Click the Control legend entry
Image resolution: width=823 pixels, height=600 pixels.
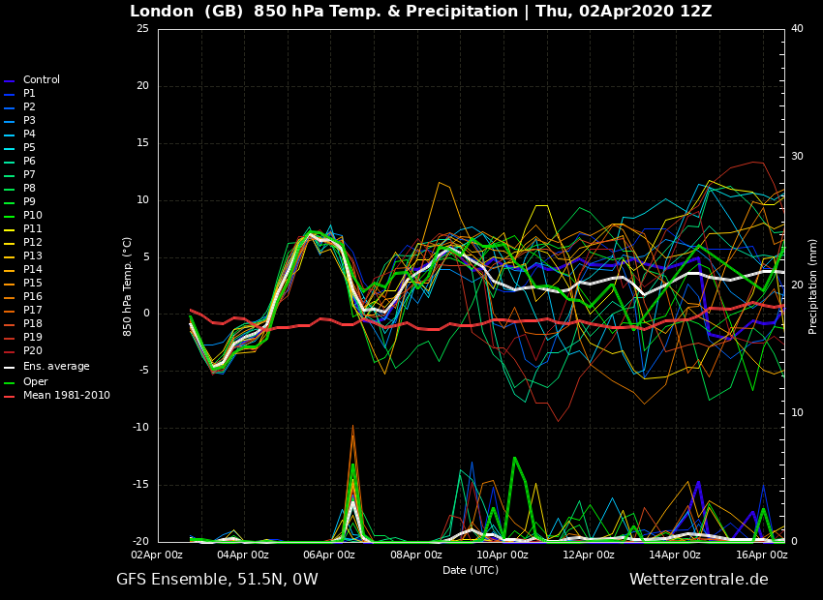pyautogui.click(x=41, y=80)
